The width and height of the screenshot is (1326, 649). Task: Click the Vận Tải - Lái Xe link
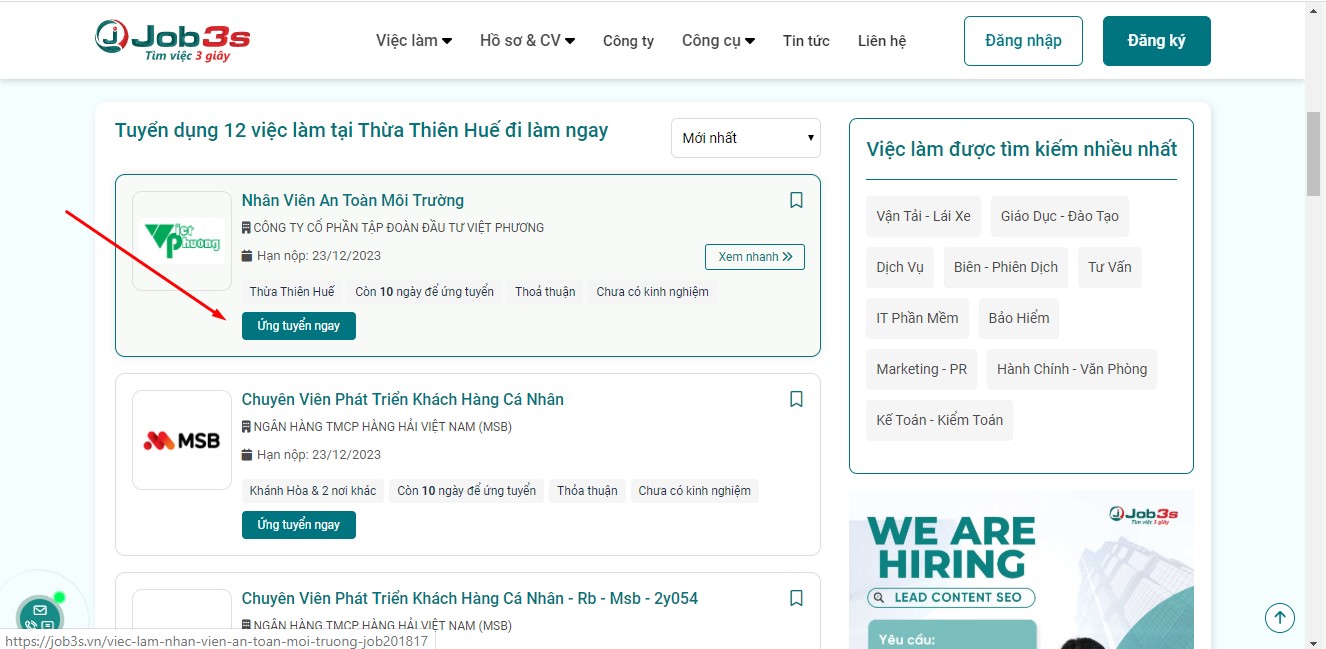(923, 216)
